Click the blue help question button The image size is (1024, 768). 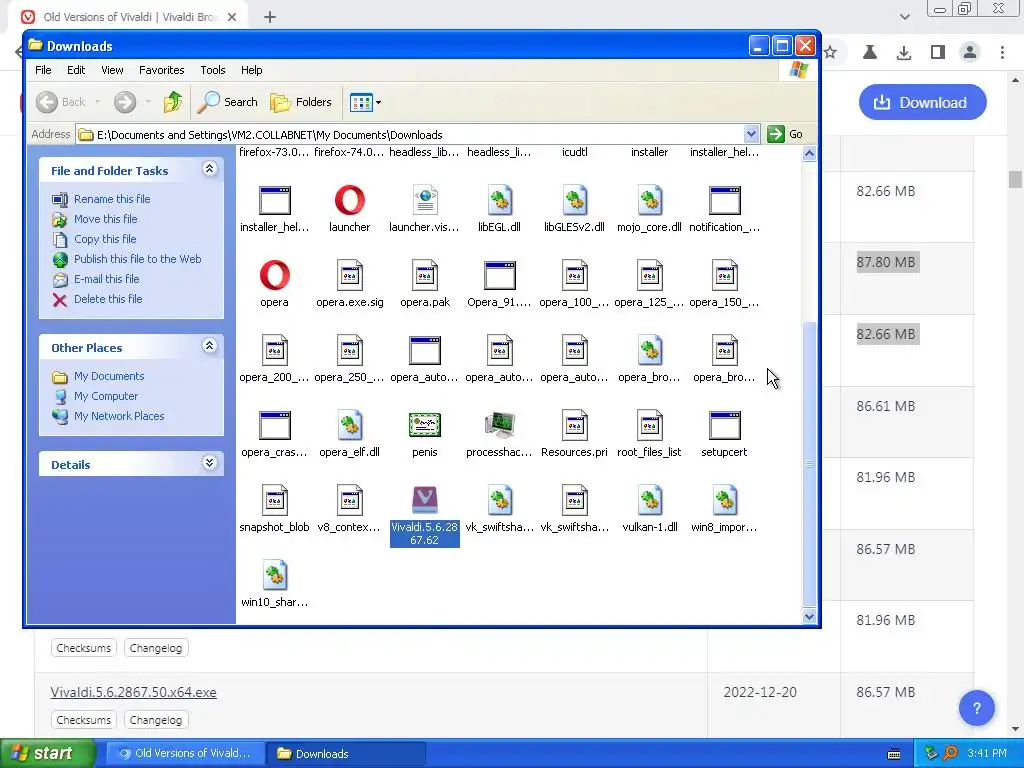[x=976, y=709]
